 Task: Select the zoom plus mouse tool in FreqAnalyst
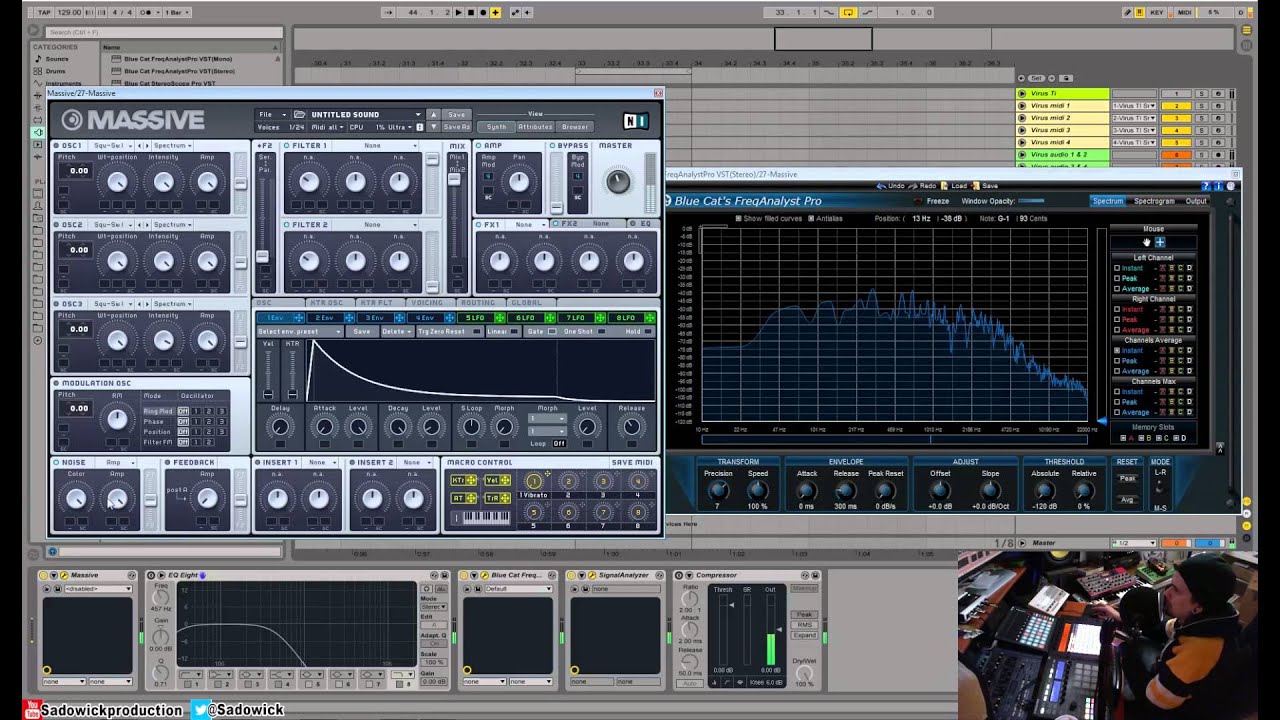(1160, 242)
